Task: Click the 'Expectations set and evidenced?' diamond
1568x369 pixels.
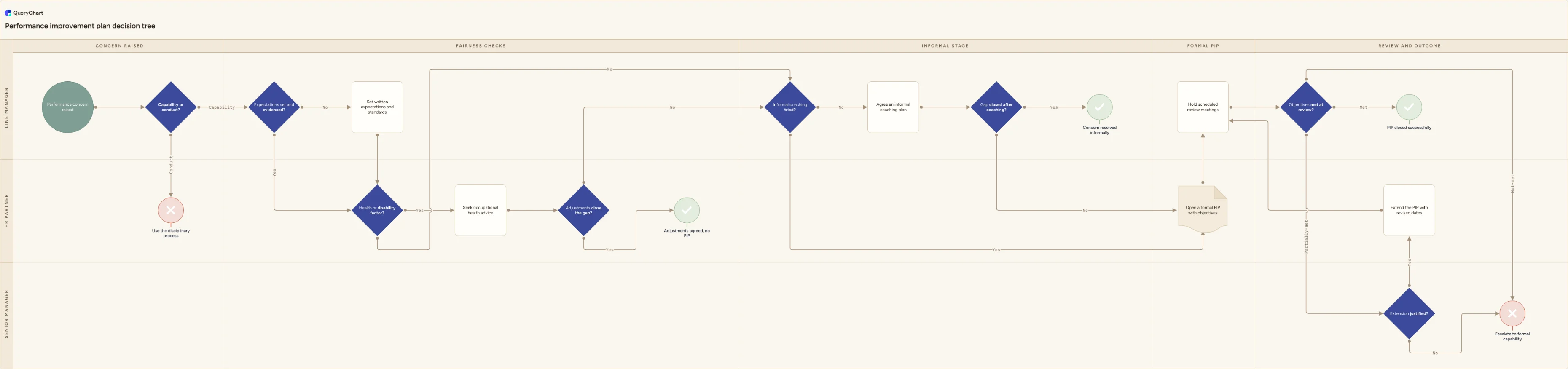Action: [274, 107]
